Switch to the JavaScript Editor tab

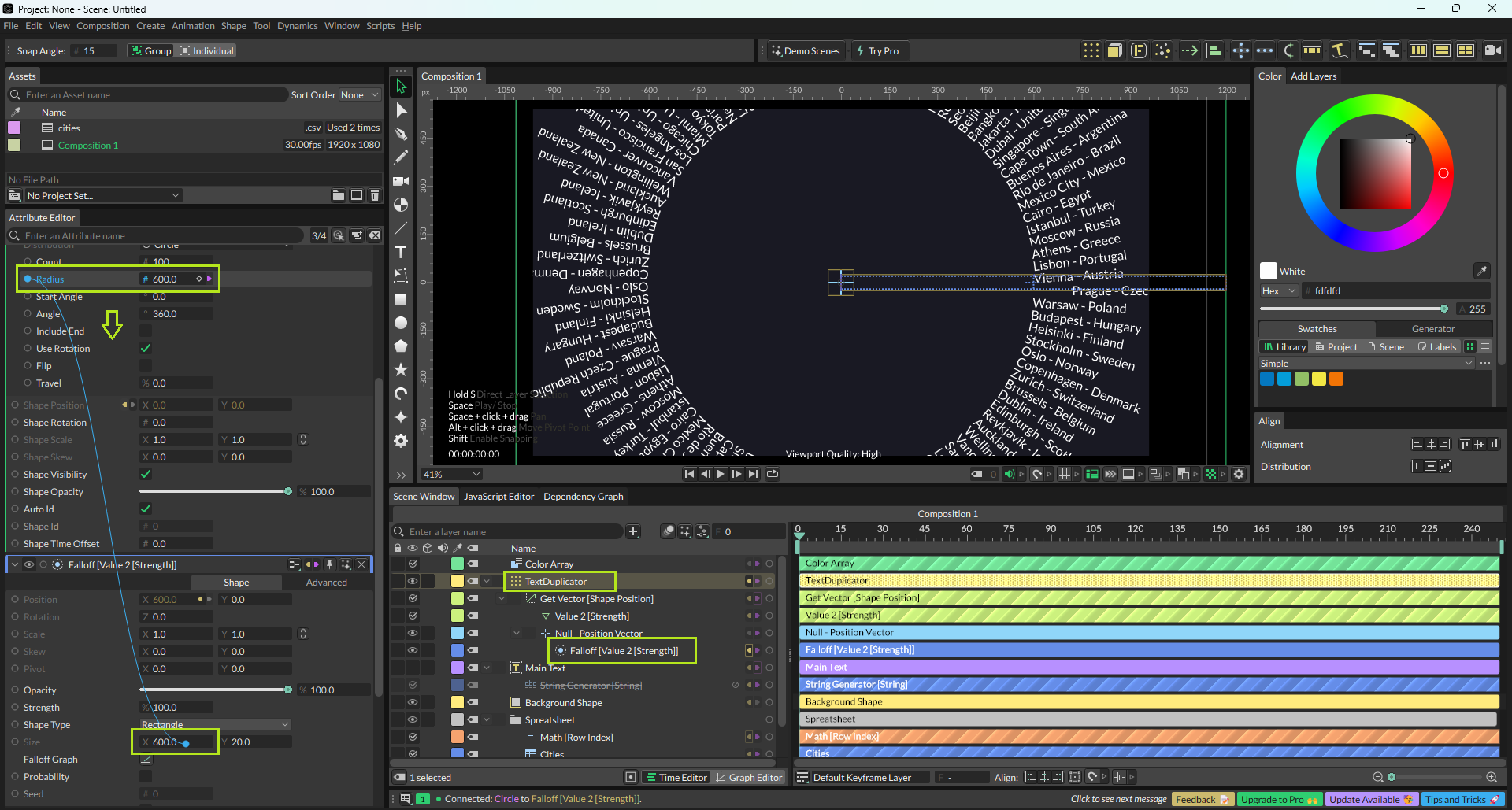pos(498,497)
